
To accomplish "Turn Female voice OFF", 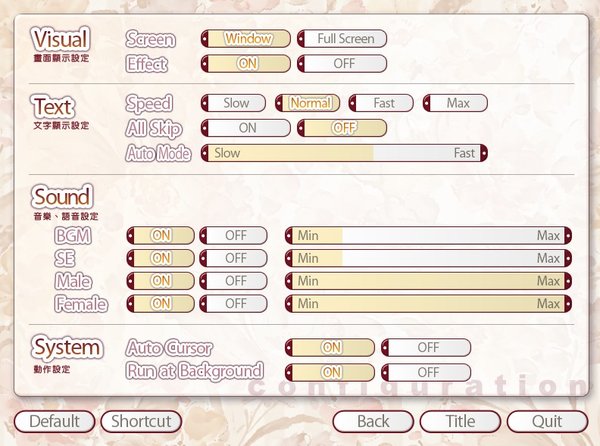I will point(234,304).
